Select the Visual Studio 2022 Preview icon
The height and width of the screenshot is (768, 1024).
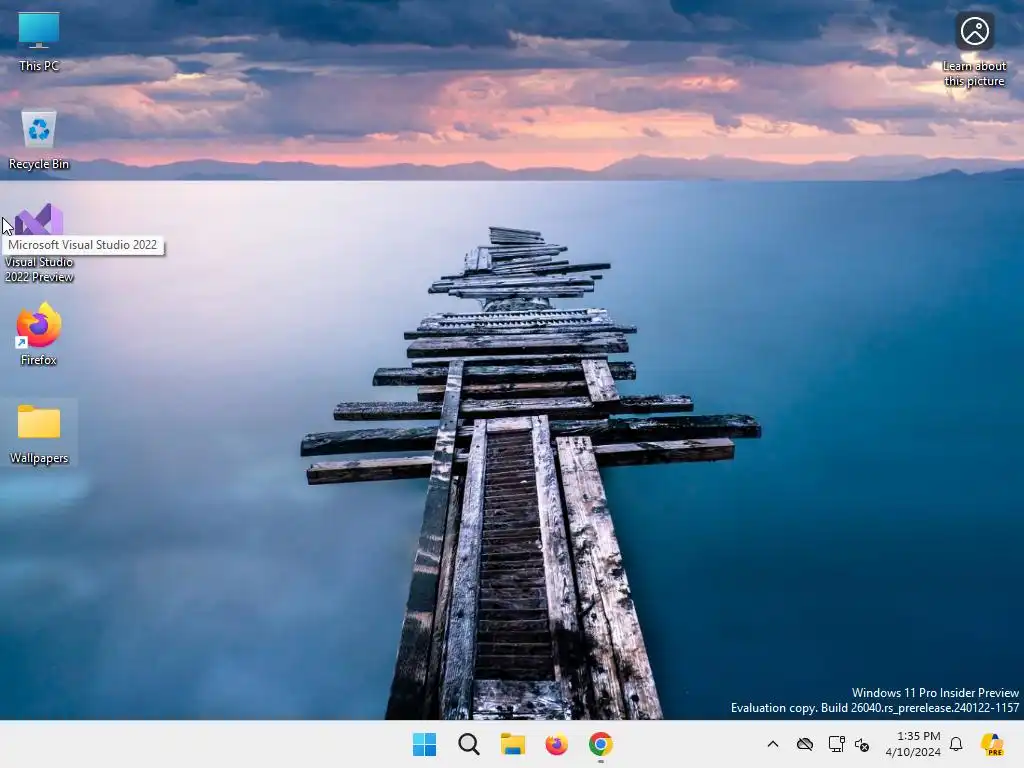pos(39,243)
